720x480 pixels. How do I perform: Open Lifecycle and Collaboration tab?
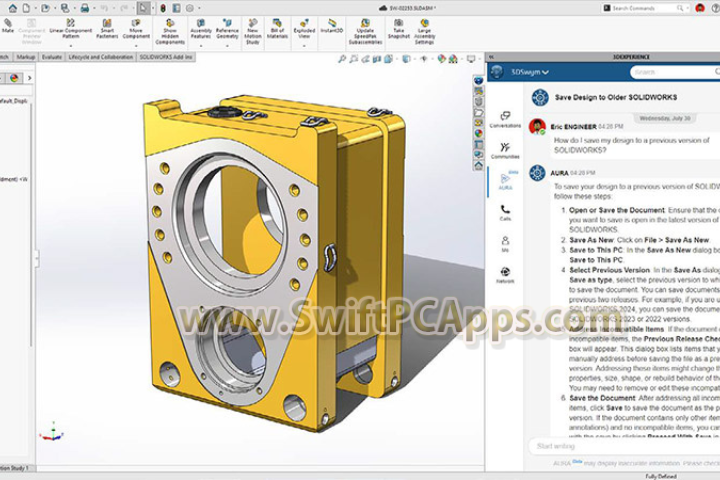(x=101, y=57)
